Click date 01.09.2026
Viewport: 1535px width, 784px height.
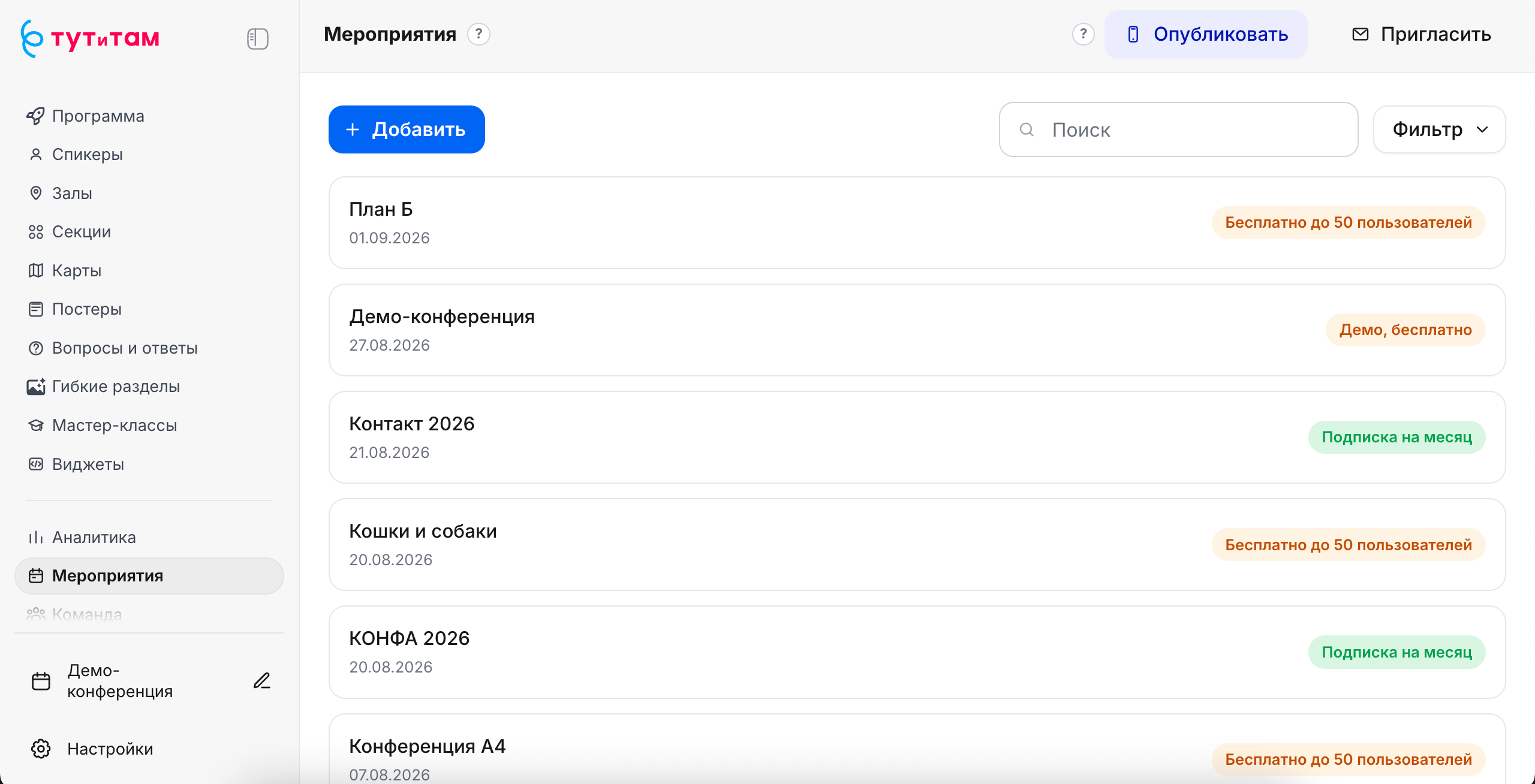(x=389, y=238)
